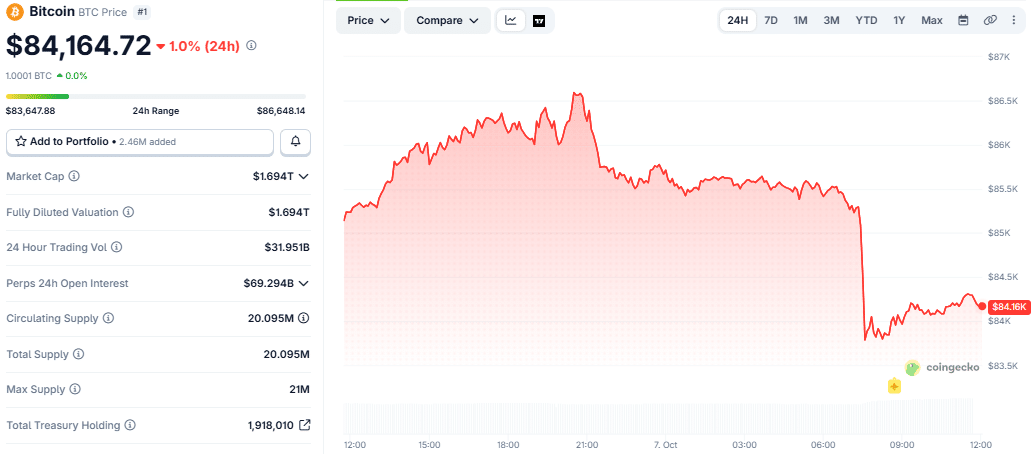Image resolution: width=1036 pixels, height=454 pixels.
Task: Click info icon next to Market Cap
Action: point(75,176)
